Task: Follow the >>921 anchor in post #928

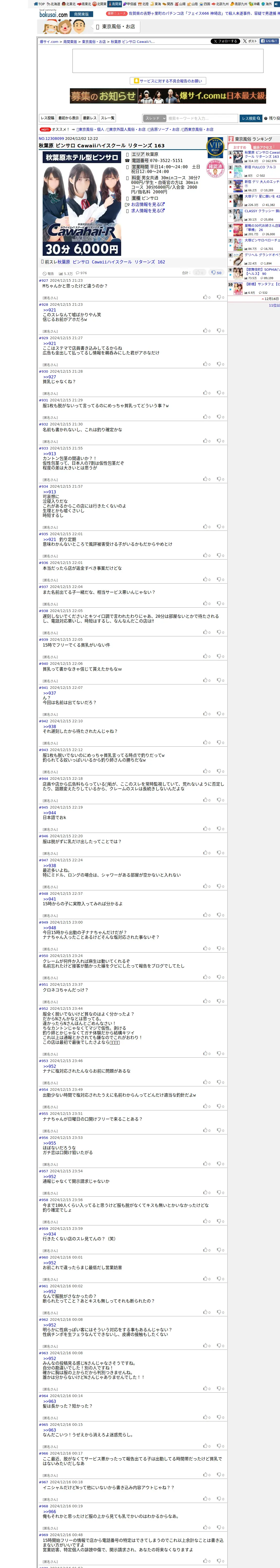Action: click(49, 310)
